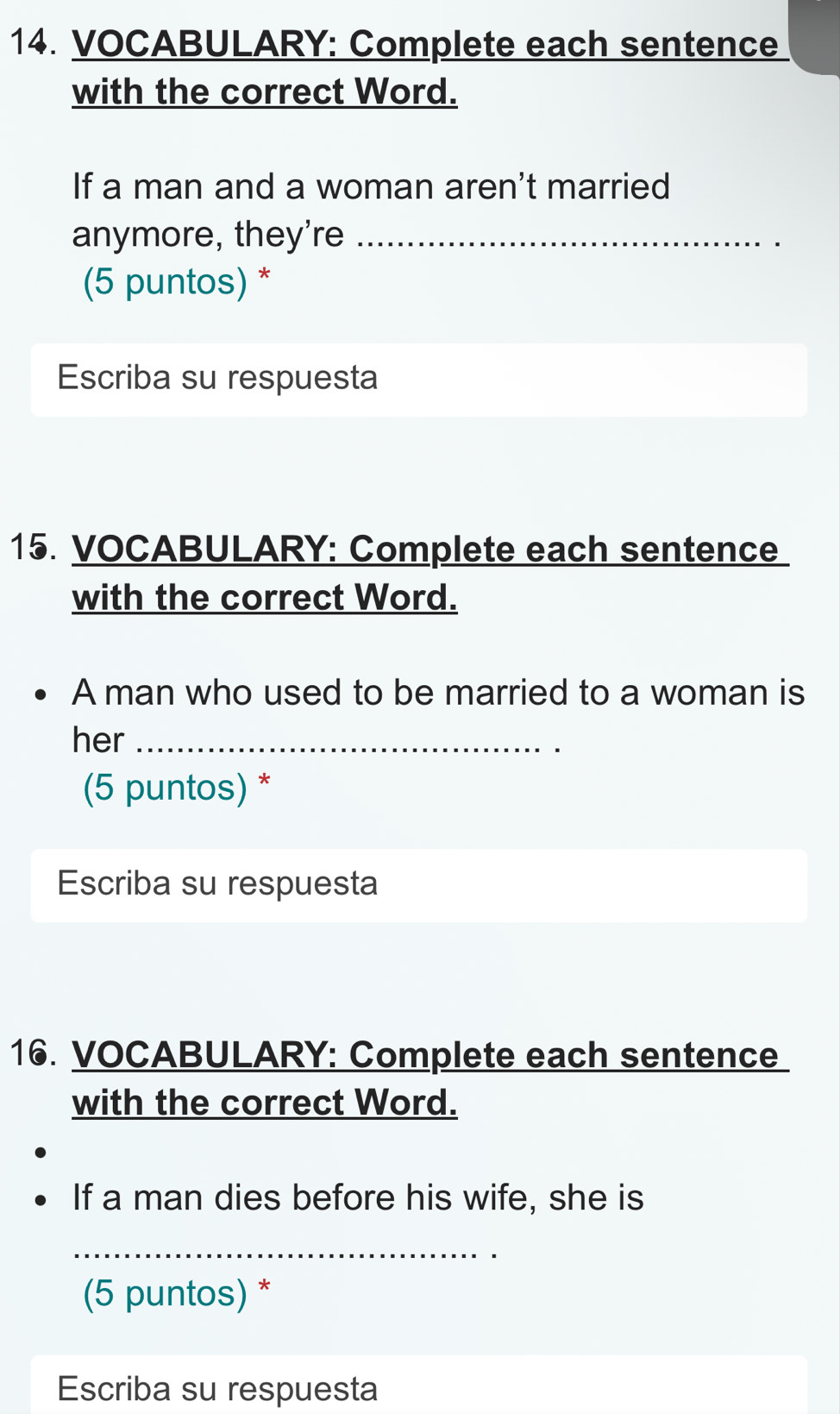Click the number 15 question marker
Image resolution: width=840 pixels, height=1414 pixels.
pos(32,549)
